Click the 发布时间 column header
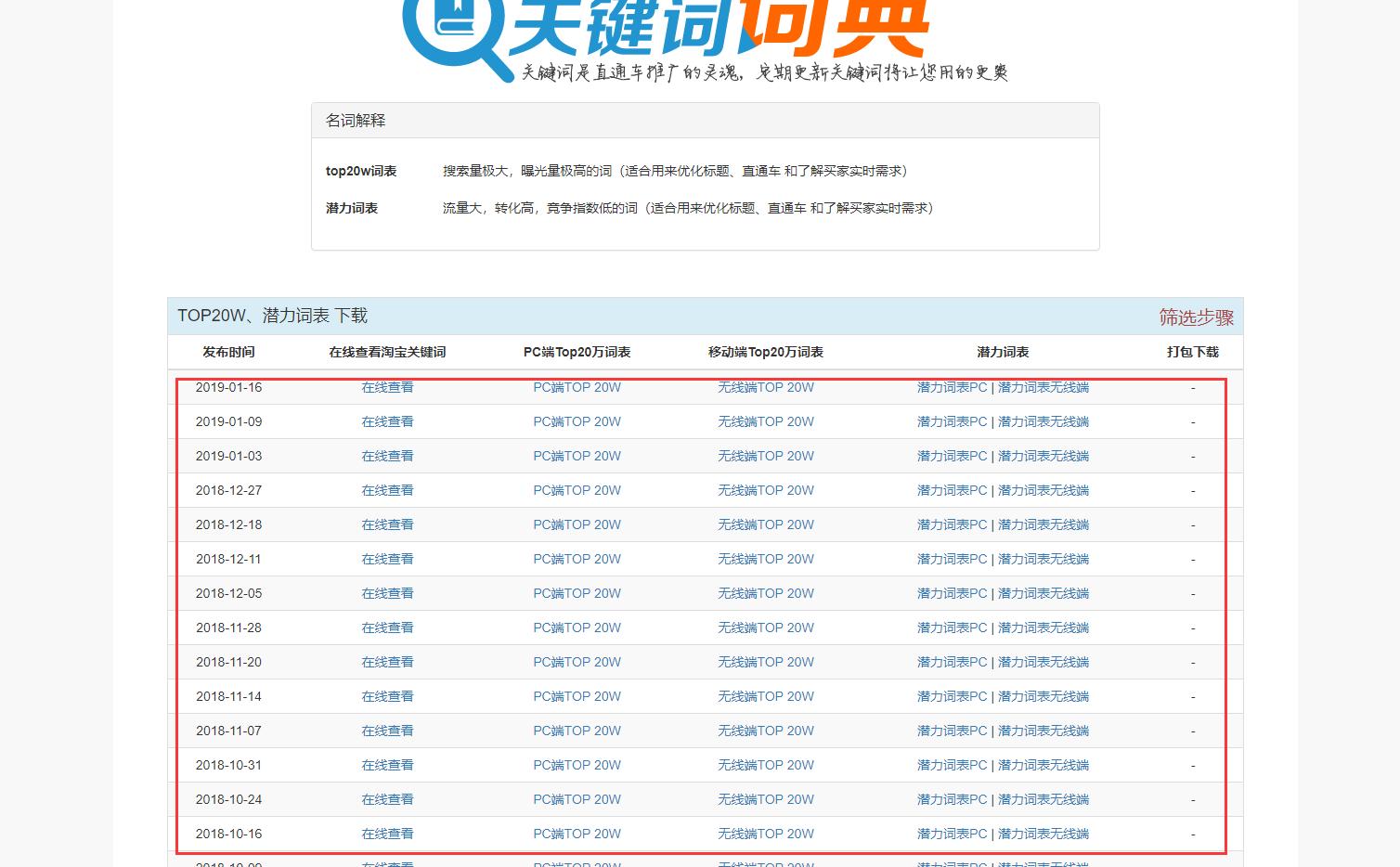The image size is (1400, 867). pos(228,352)
